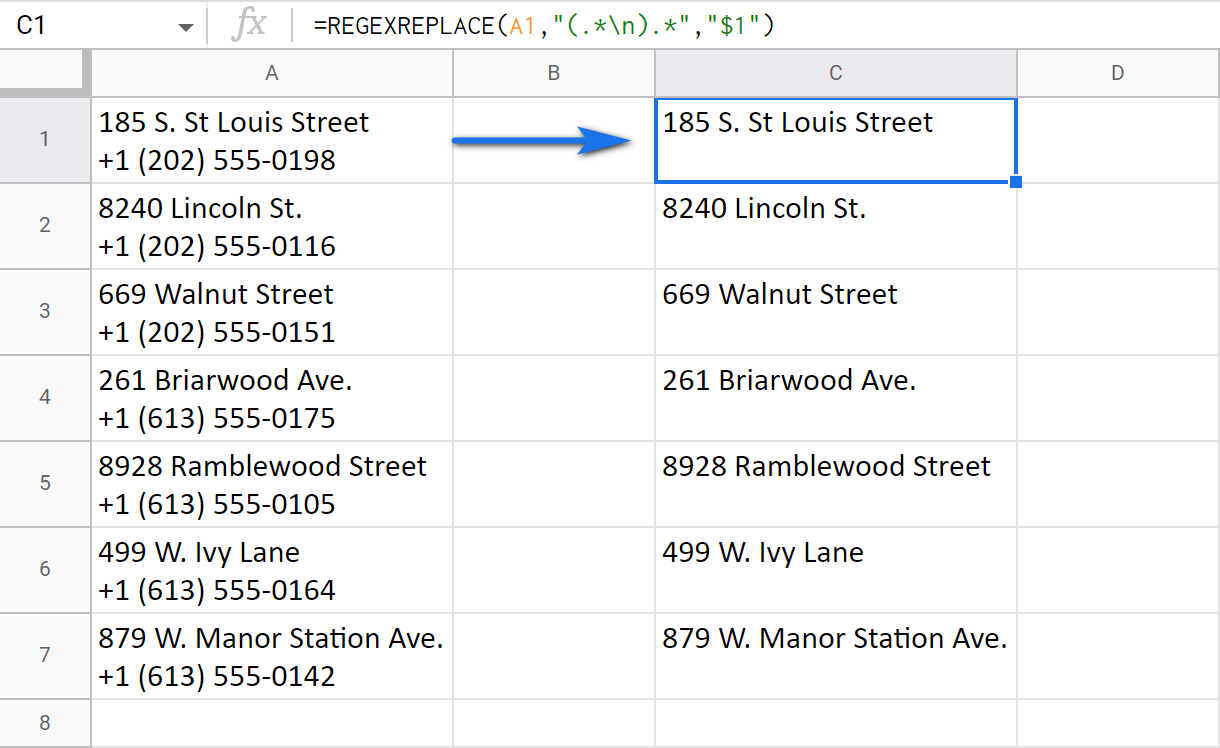Select row 8 header
Image resolution: width=1220 pixels, height=748 pixels.
pos(45,723)
